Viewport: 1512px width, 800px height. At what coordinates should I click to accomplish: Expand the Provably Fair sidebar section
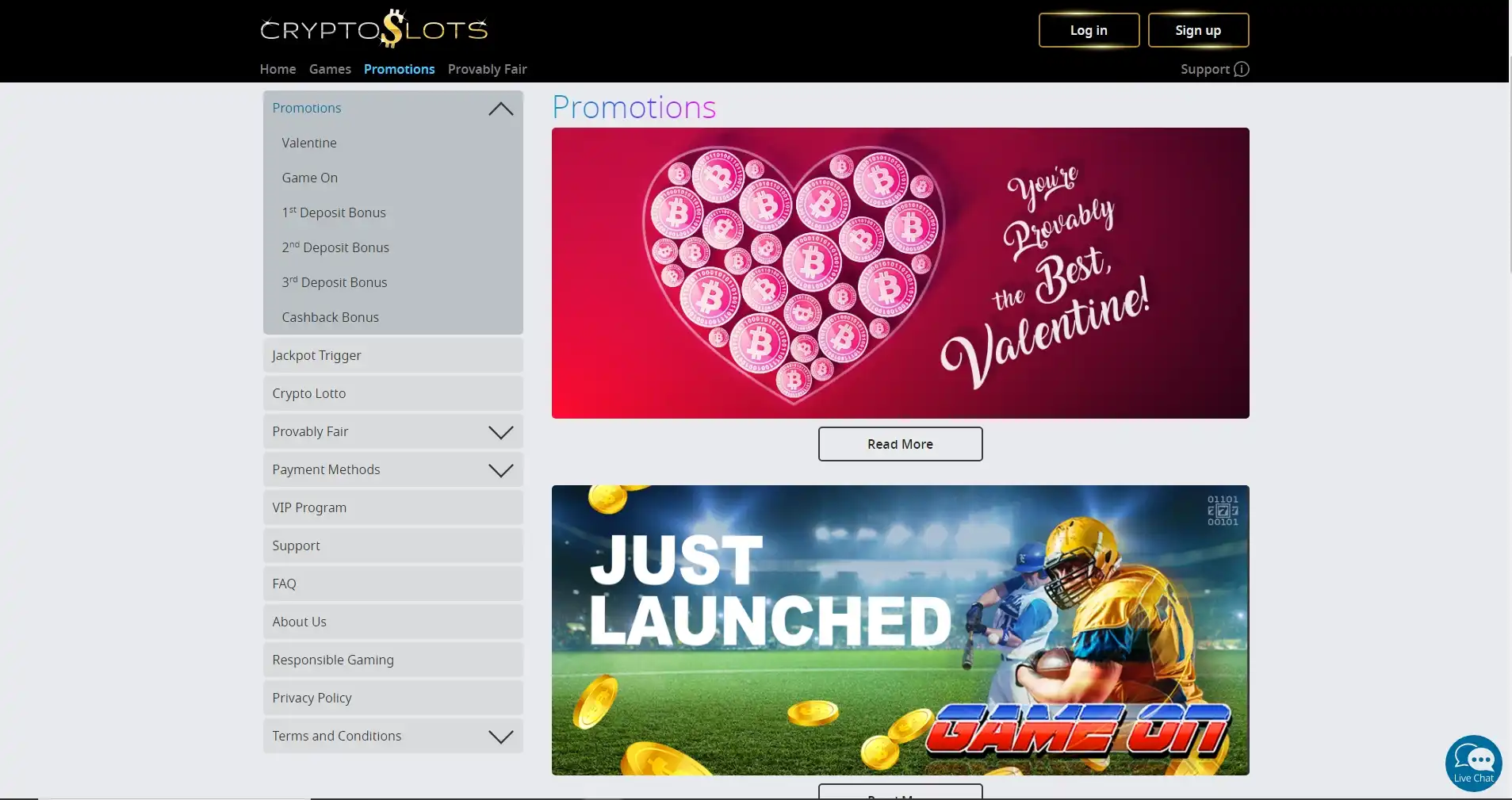[x=500, y=432]
